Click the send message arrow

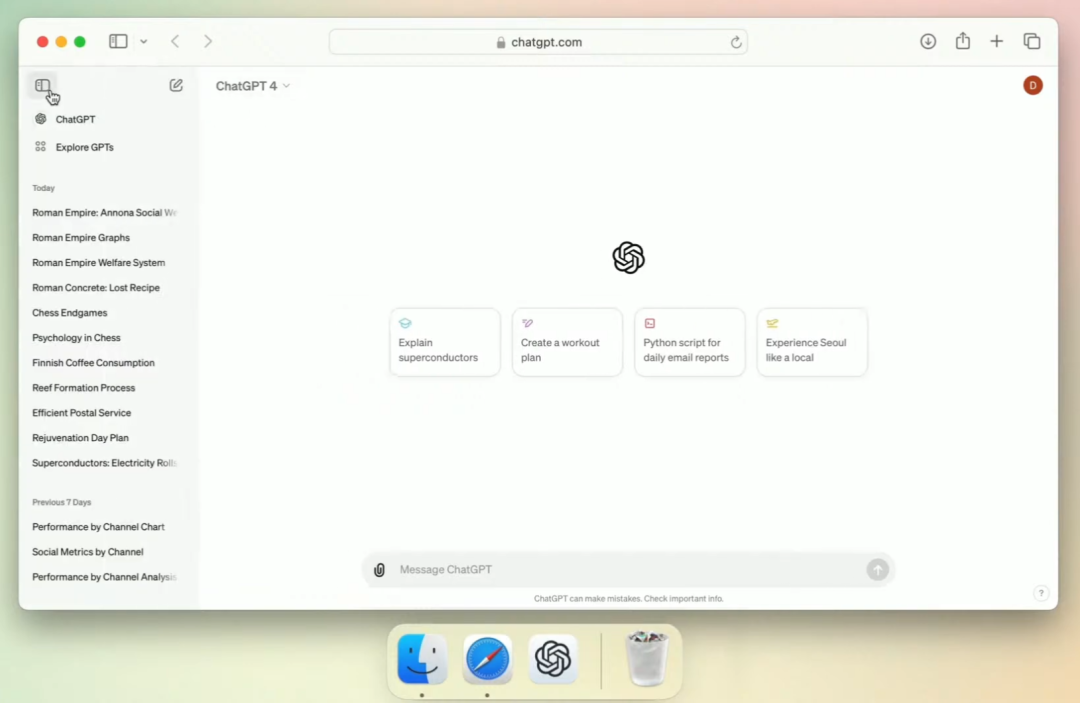877,569
